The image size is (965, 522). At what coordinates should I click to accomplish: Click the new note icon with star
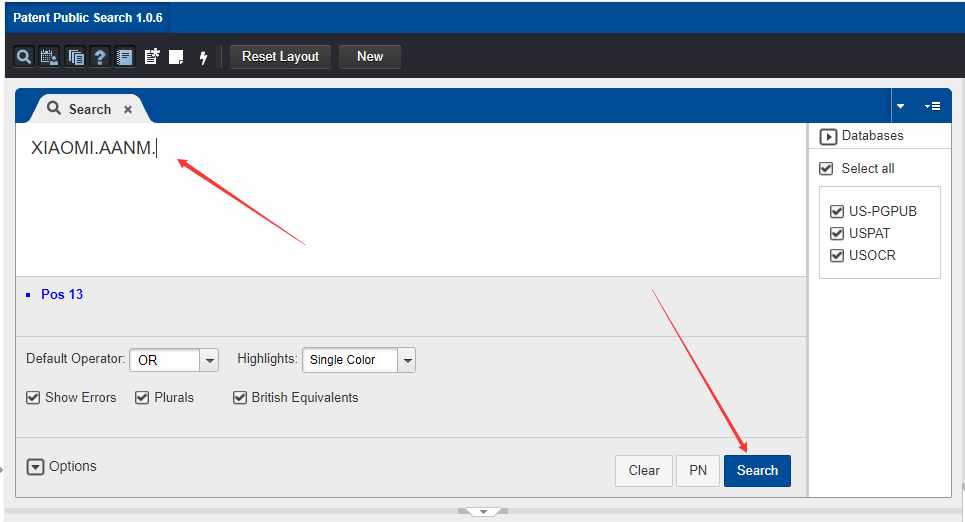point(151,57)
